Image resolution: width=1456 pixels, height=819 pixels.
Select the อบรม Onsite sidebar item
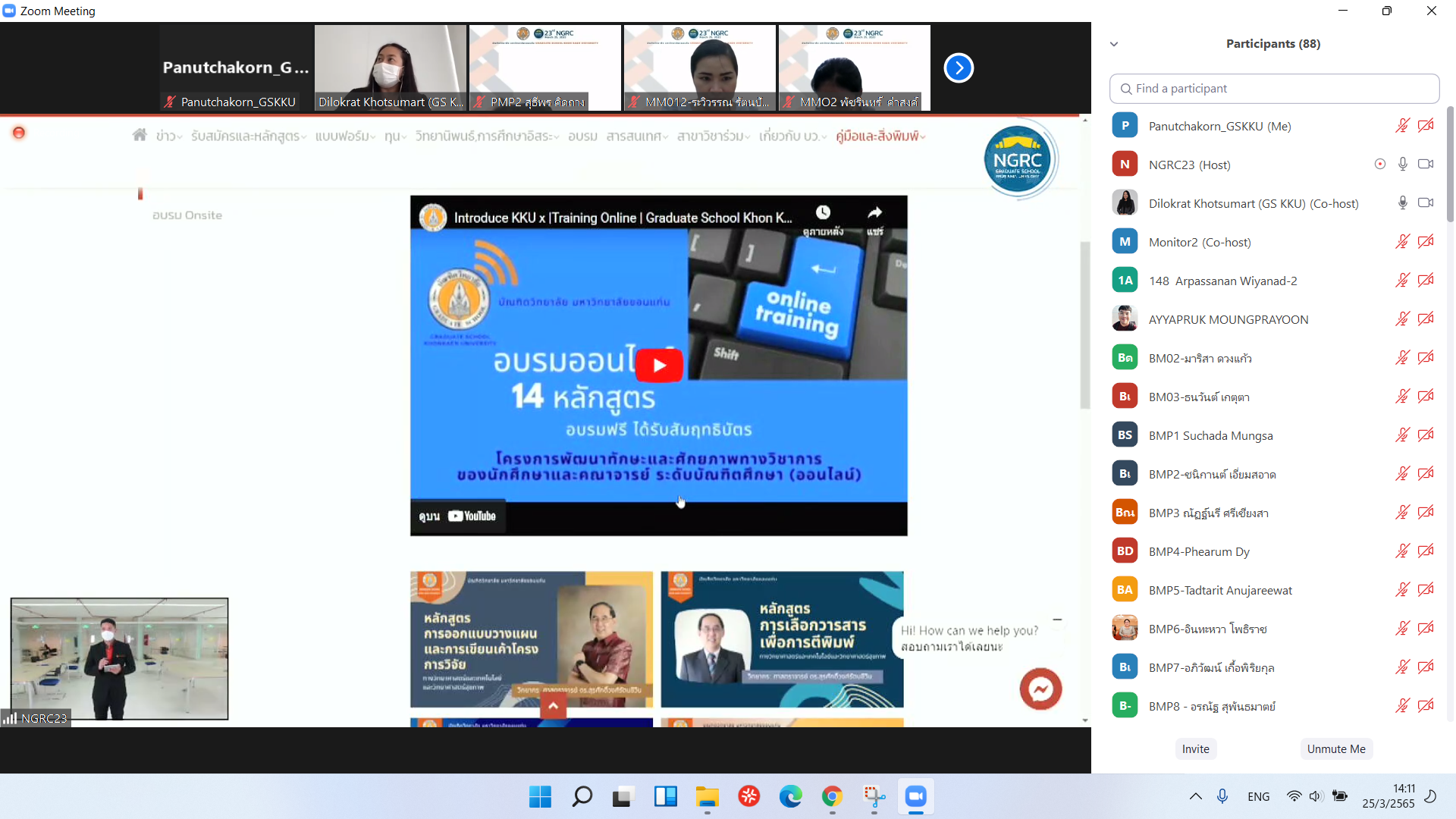pos(187,215)
